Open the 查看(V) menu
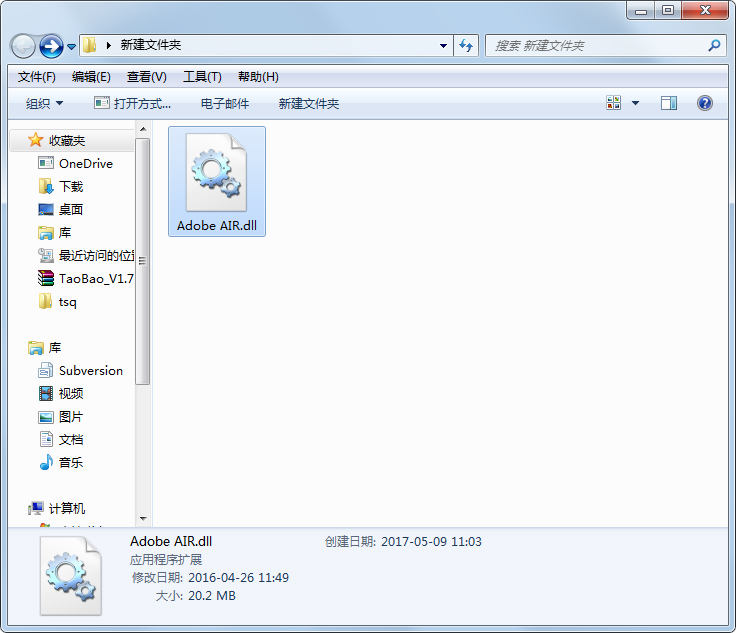This screenshot has height=633, width=736. [146, 76]
